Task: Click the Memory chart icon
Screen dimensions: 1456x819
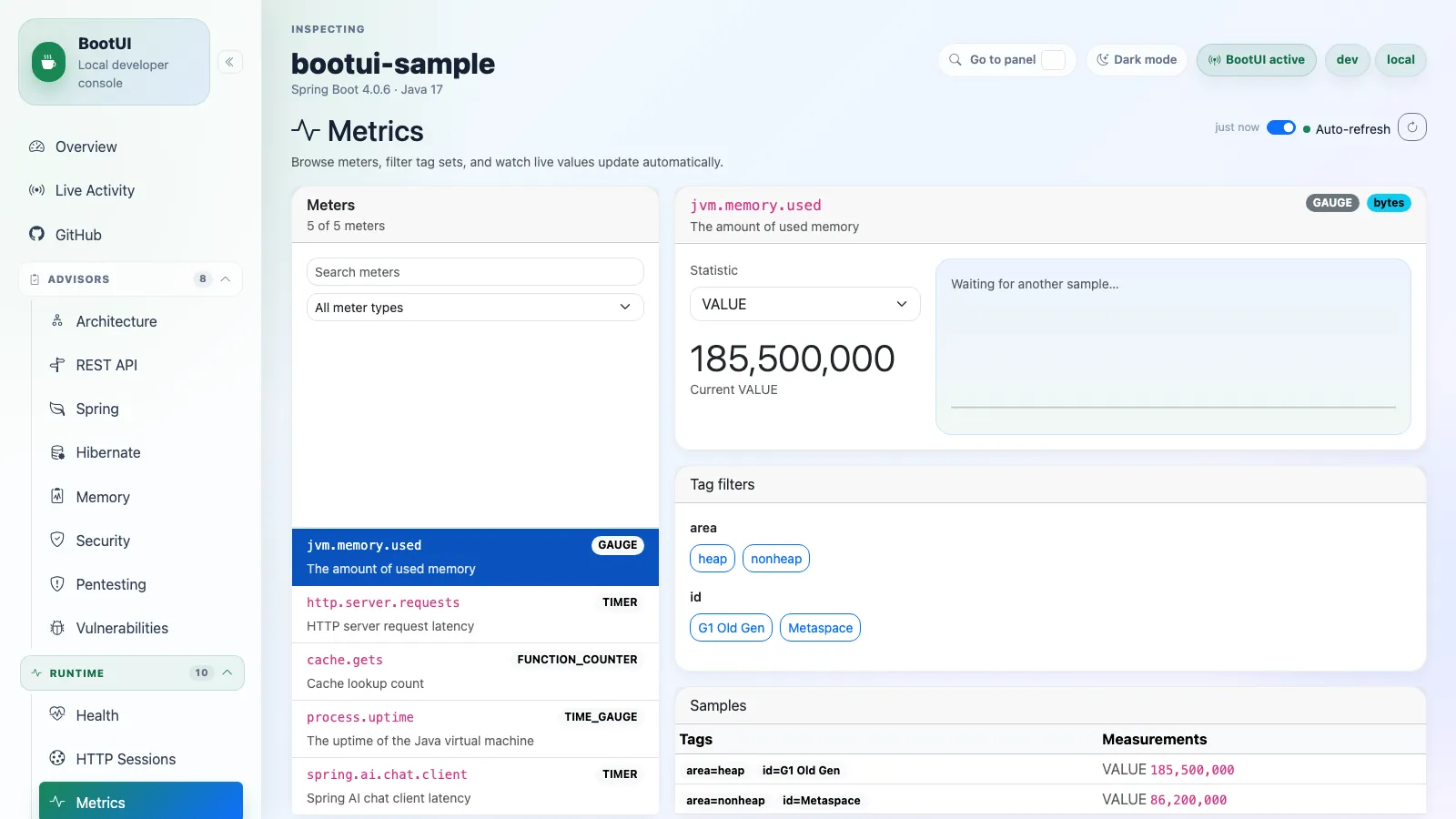Action: pyautogui.click(x=57, y=496)
